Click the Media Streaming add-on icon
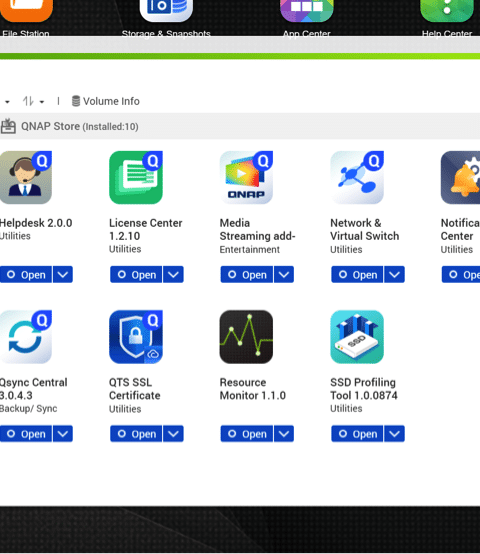The width and height of the screenshot is (480, 554). pos(246,177)
